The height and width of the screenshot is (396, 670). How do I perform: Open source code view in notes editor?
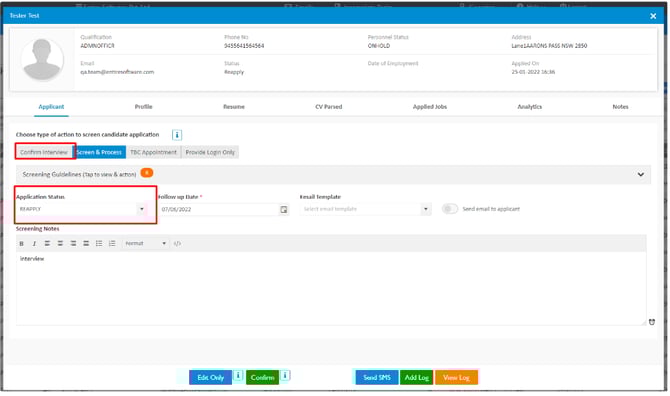(177, 243)
